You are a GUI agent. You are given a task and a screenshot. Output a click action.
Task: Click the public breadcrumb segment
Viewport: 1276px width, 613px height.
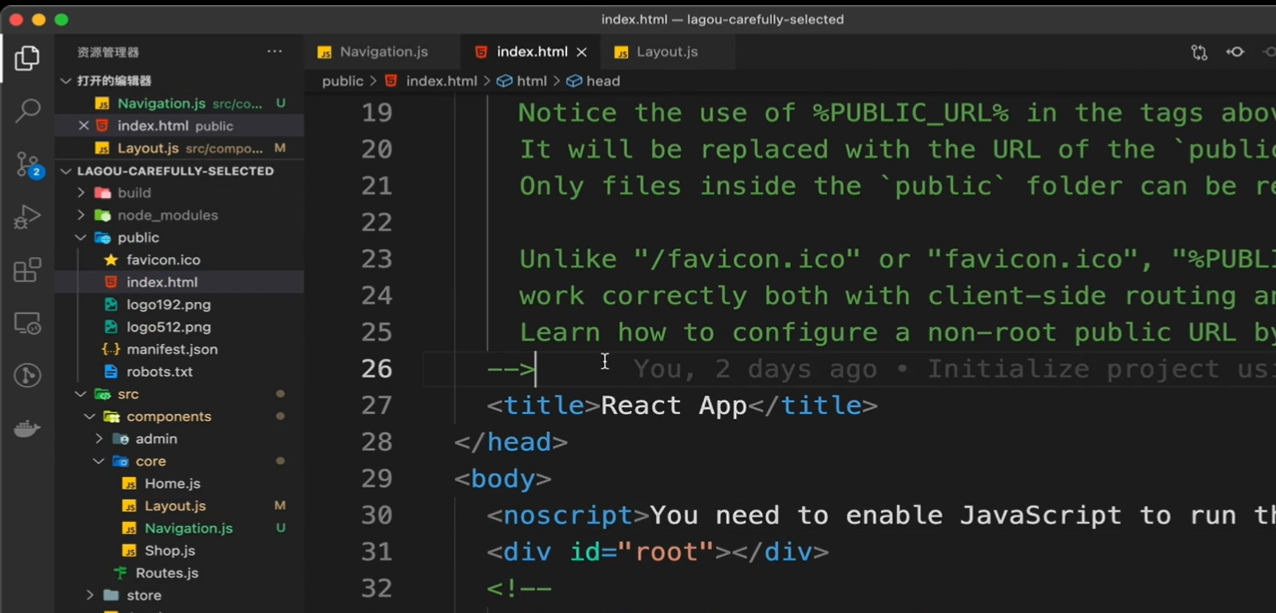(x=342, y=81)
